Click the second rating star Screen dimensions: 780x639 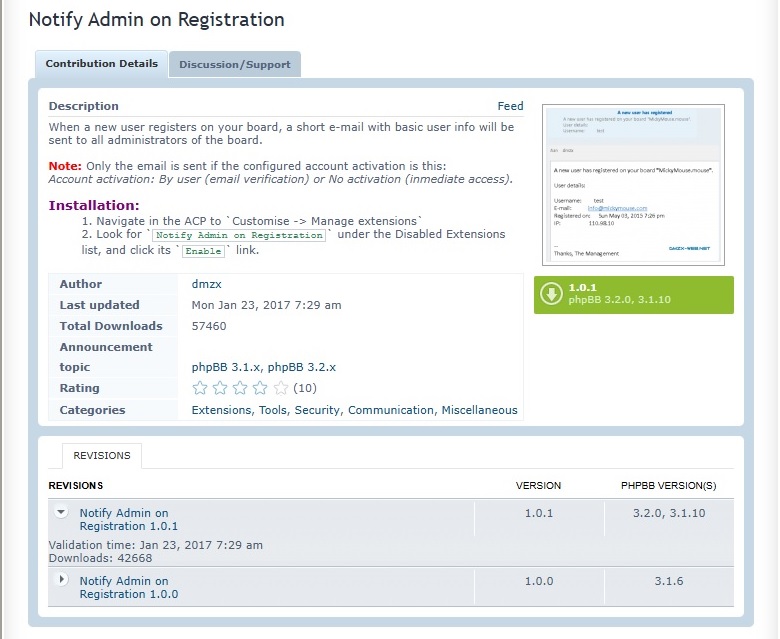(x=220, y=388)
